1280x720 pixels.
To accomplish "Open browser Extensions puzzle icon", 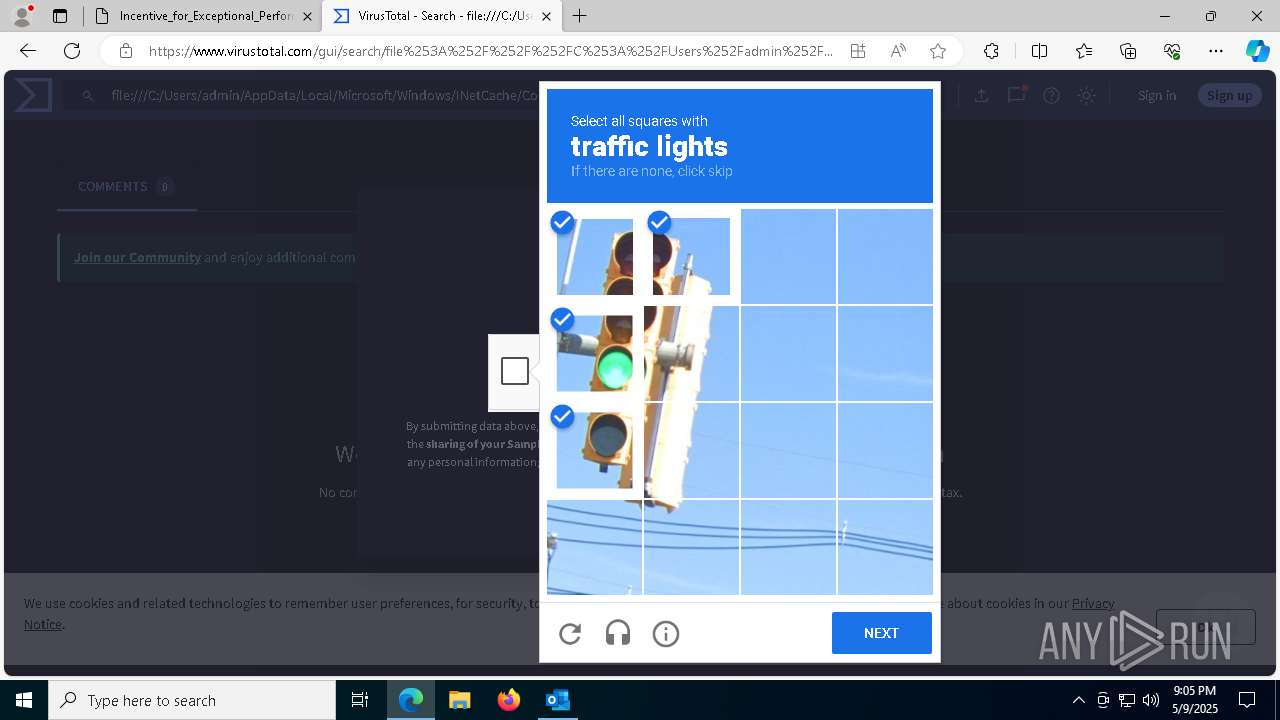I will point(991,51).
